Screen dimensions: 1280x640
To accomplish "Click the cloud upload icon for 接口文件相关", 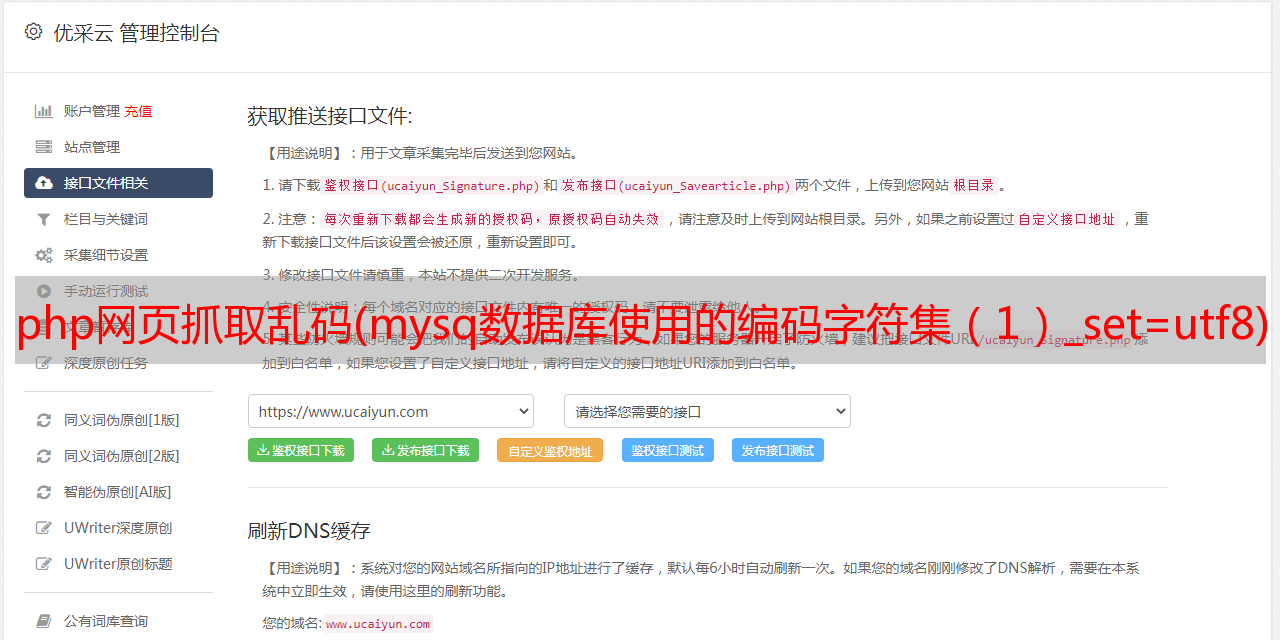I will 44,183.
